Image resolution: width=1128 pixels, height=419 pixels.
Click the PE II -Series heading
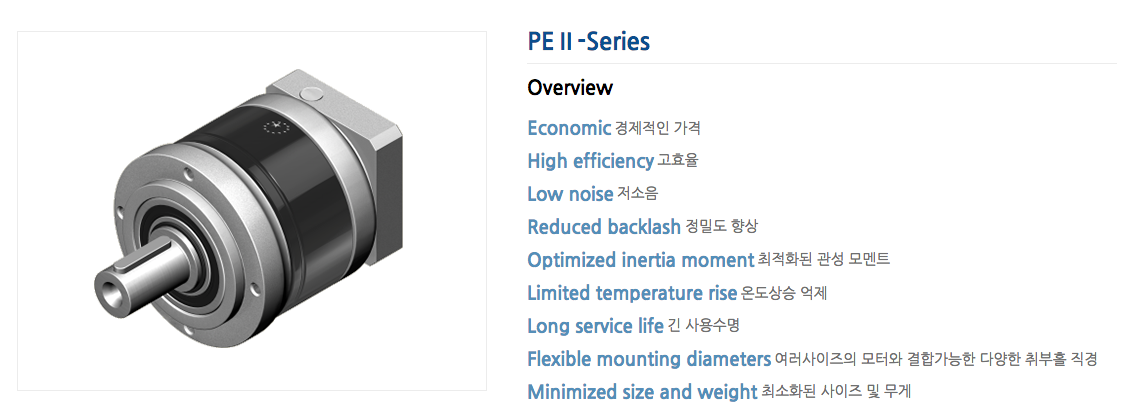click(588, 41)
